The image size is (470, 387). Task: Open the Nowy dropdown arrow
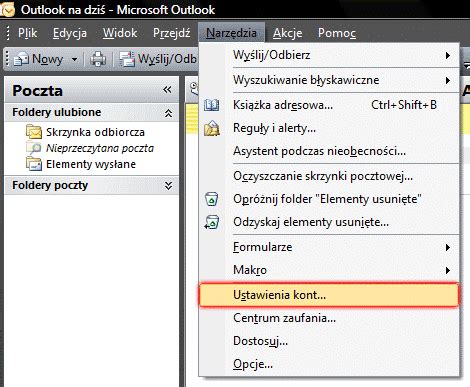tap(74, 59)
